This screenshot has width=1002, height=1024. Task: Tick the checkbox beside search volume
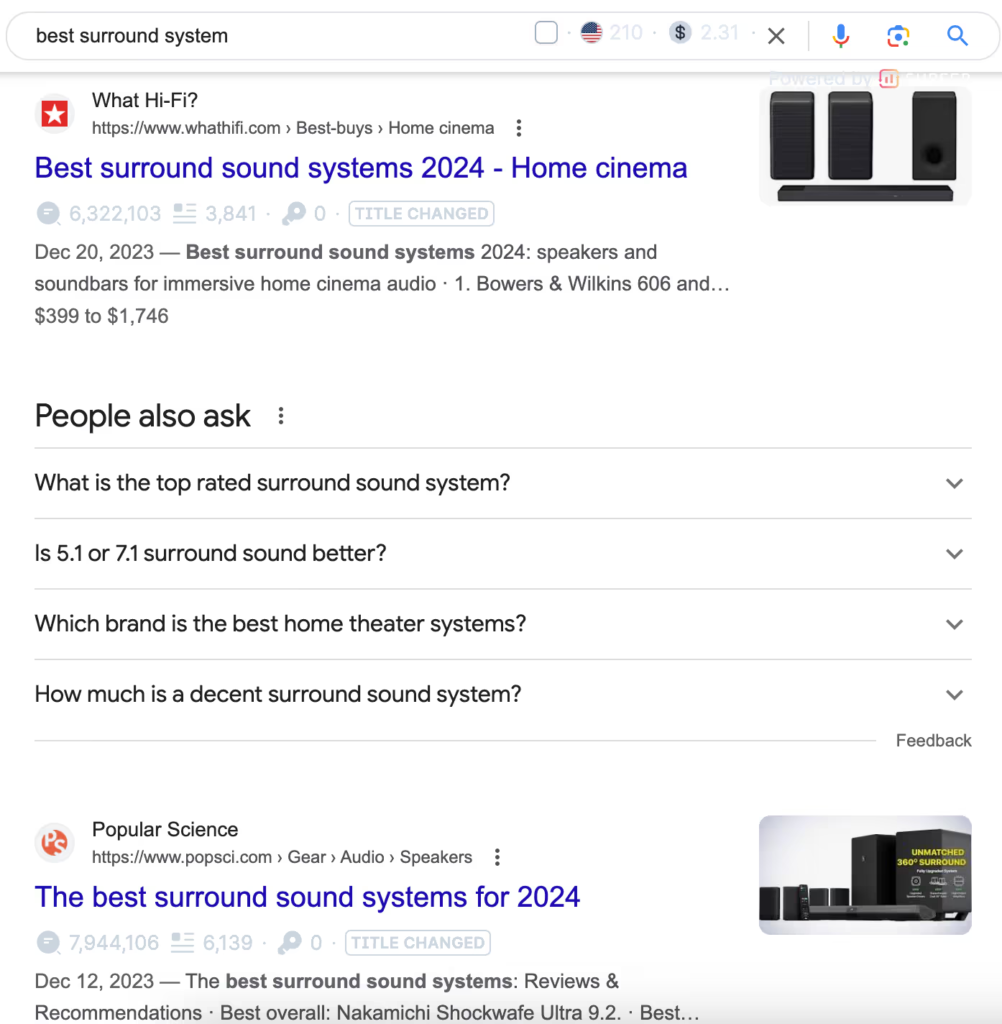coord(546,32)
